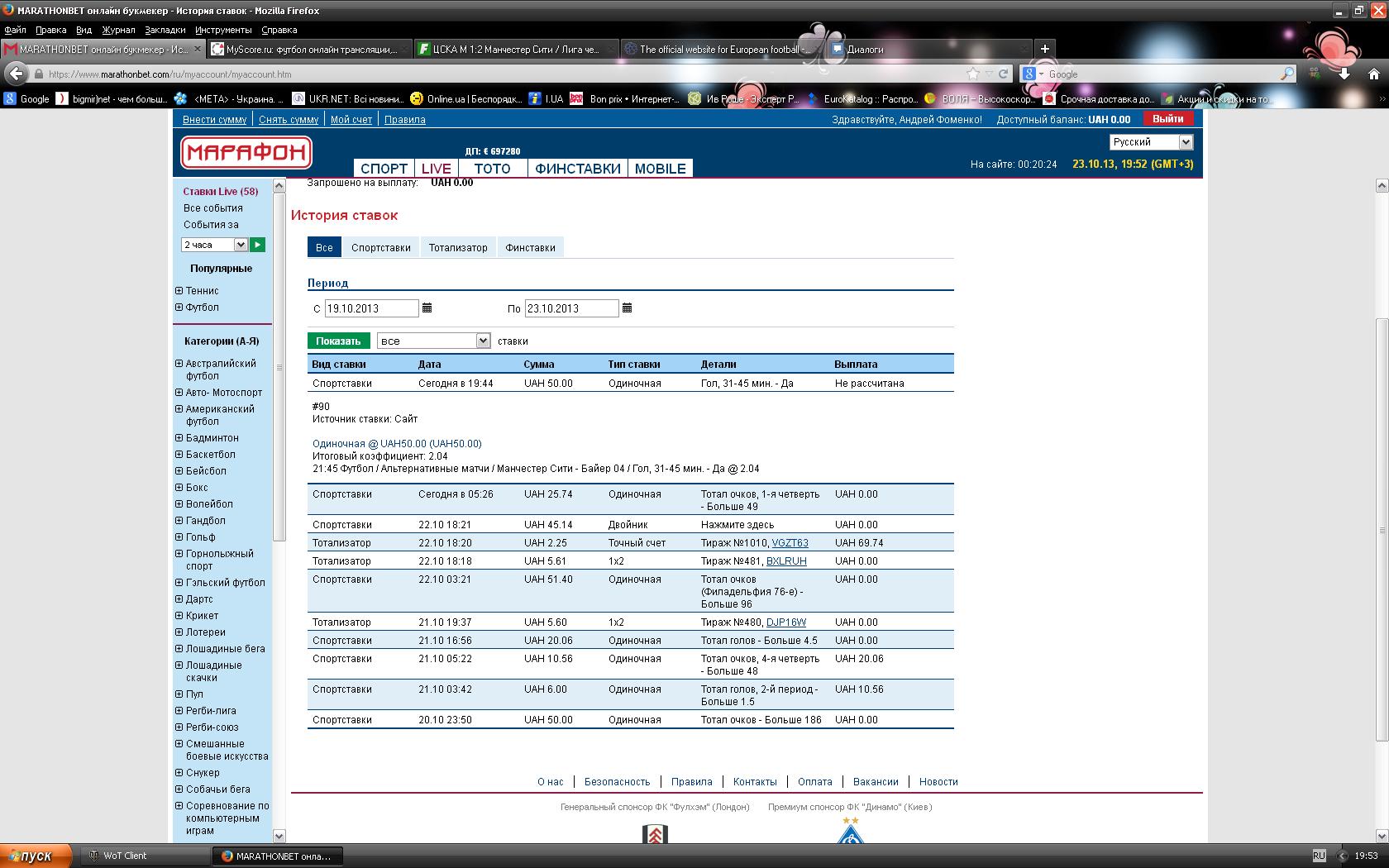Select the 'Финставки' history tab
Screen dimensions: 1389x868
[530, 247]
